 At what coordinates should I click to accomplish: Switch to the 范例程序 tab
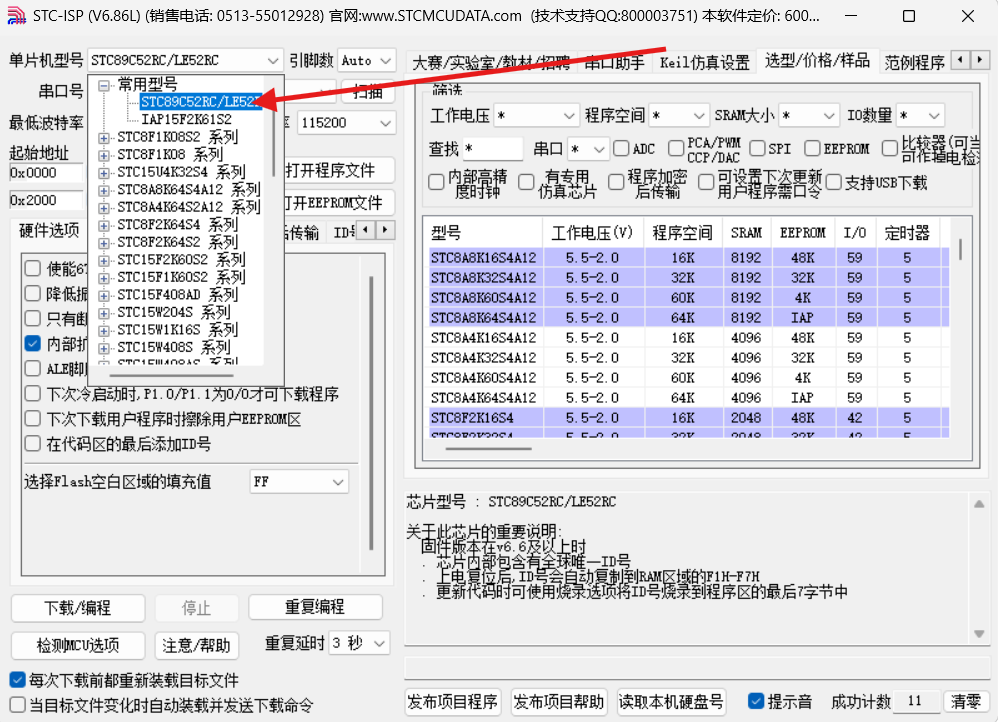coord(914,62)
